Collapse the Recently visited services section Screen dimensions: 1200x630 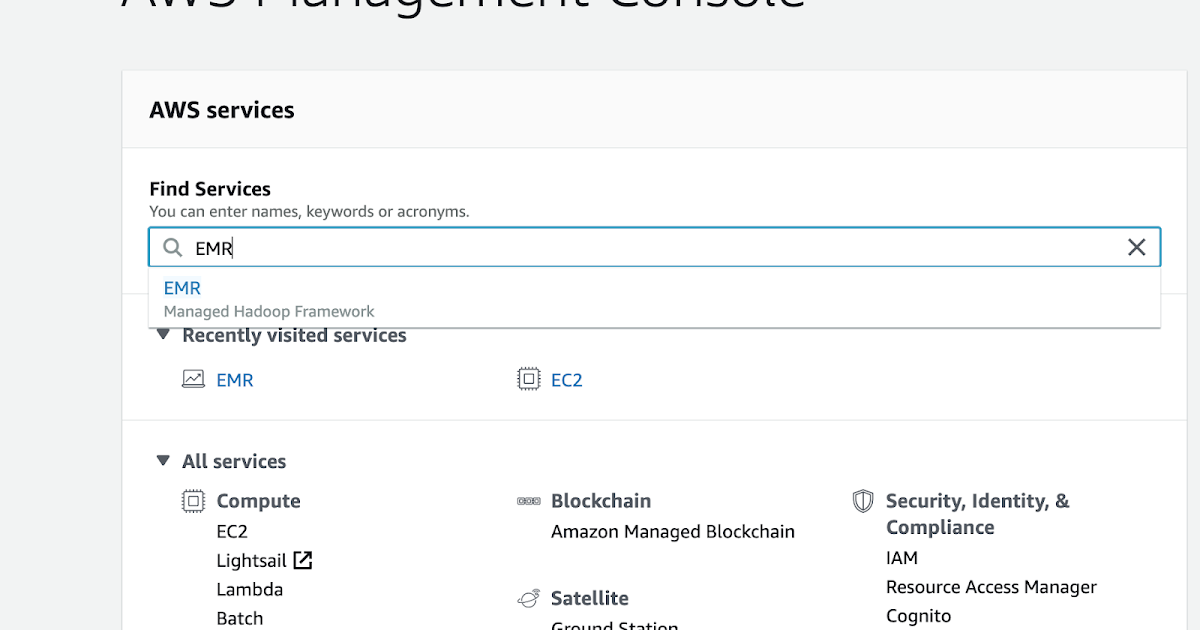click(162, 335)
